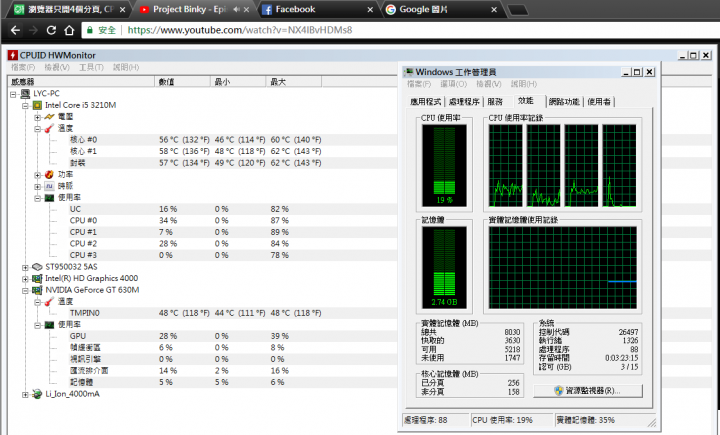Viewport: 720px width, 435px height.
Task: Click the HWMonitor lightning app icon in title bar
Action: [12, 56]
